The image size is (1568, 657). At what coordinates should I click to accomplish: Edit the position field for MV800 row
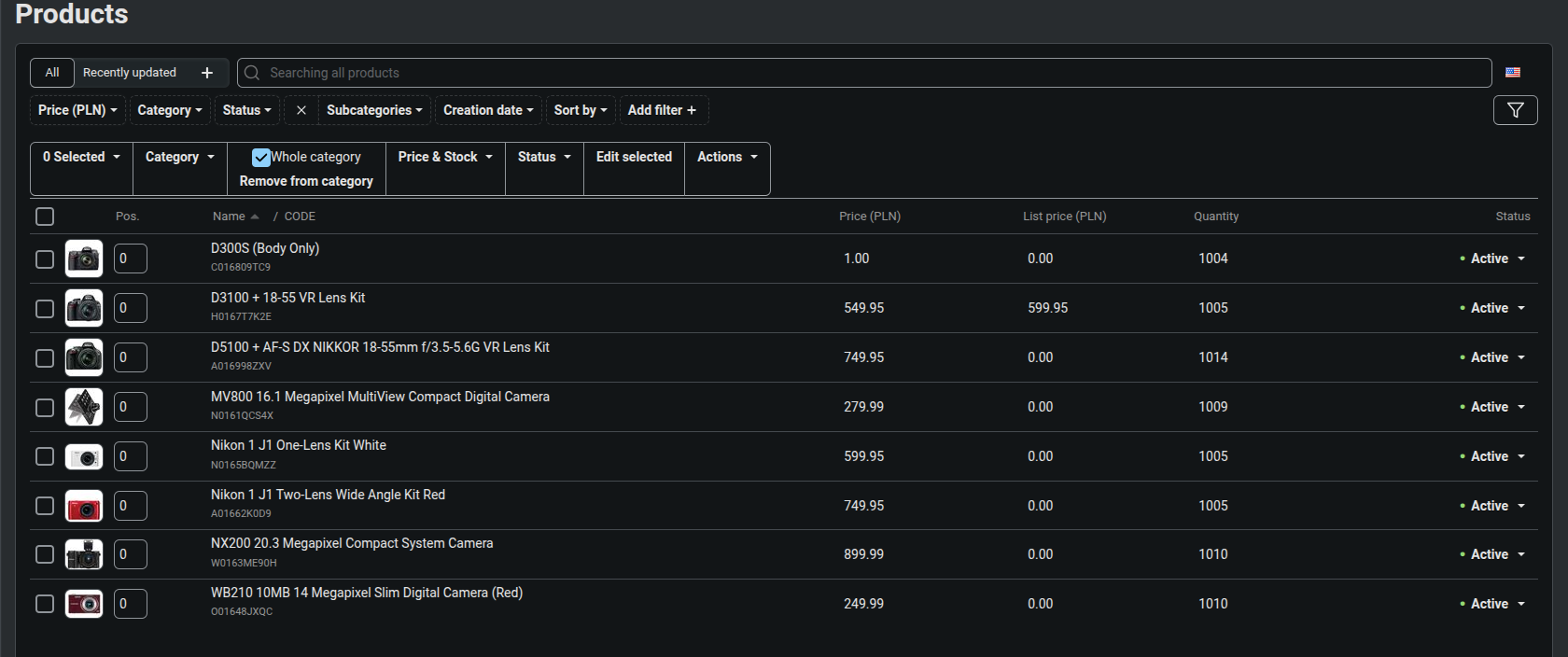coord(131,407)
